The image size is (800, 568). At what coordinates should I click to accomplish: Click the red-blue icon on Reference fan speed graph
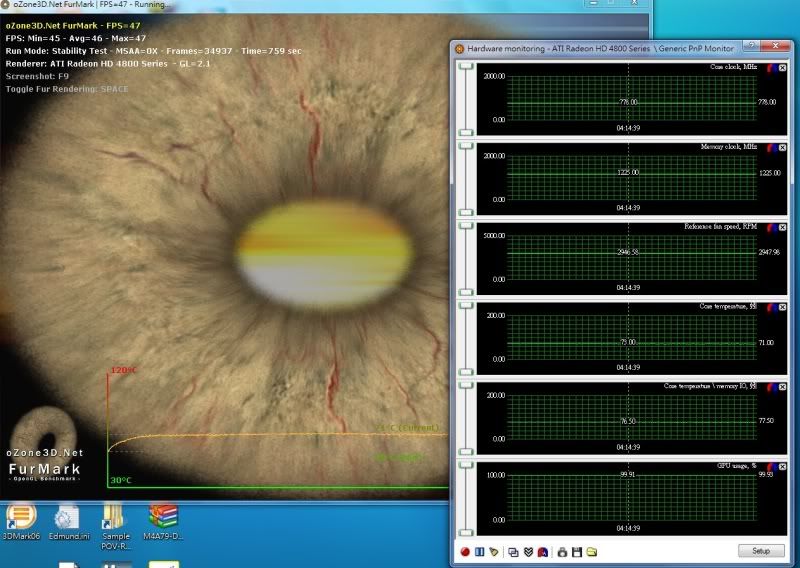[772, 227]
